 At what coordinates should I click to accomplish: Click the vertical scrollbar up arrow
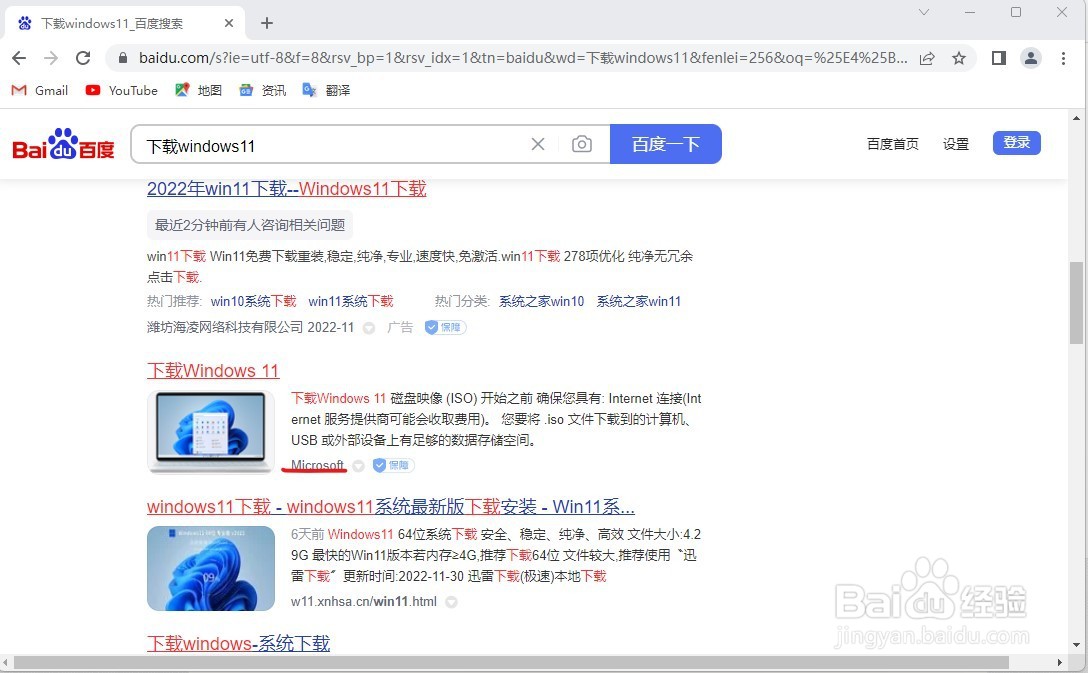click(x=1076, y=118)
